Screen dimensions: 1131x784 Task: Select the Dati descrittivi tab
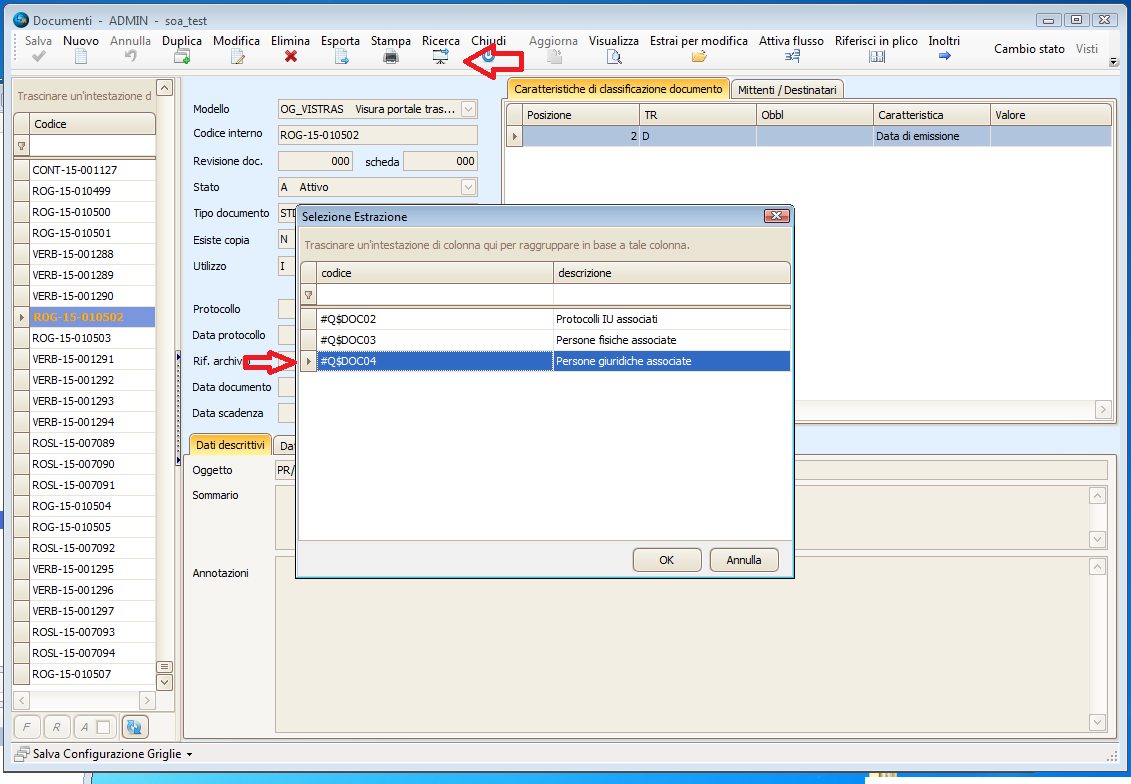tap(230, 446)
